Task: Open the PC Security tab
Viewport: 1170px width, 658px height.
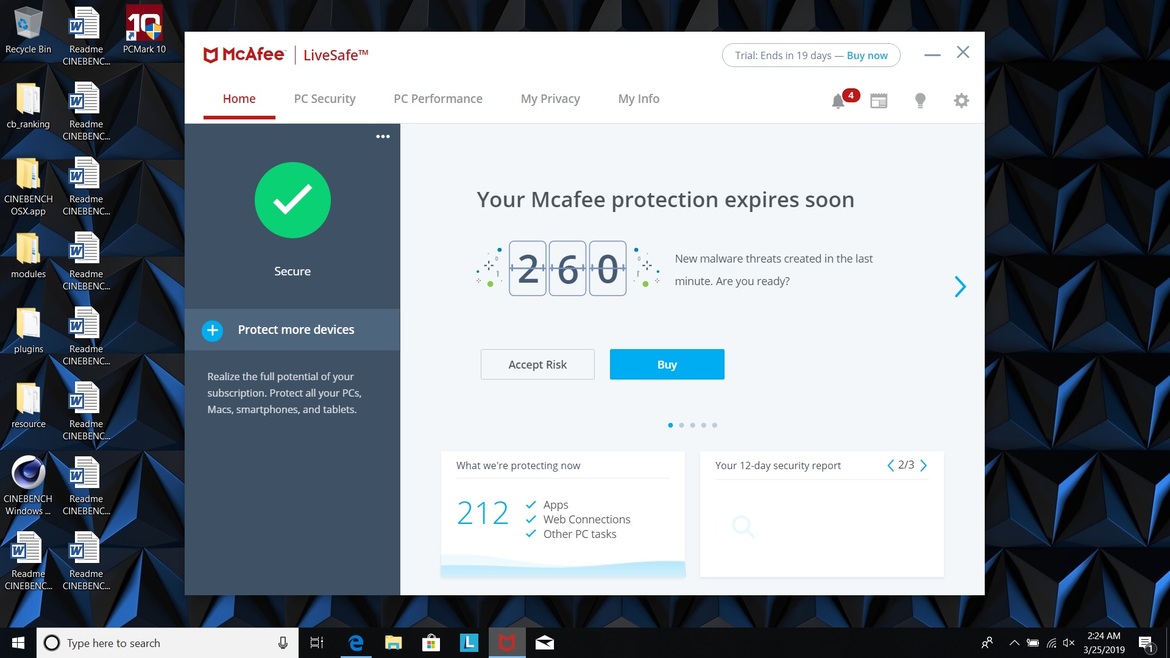Action: point(325,98)
